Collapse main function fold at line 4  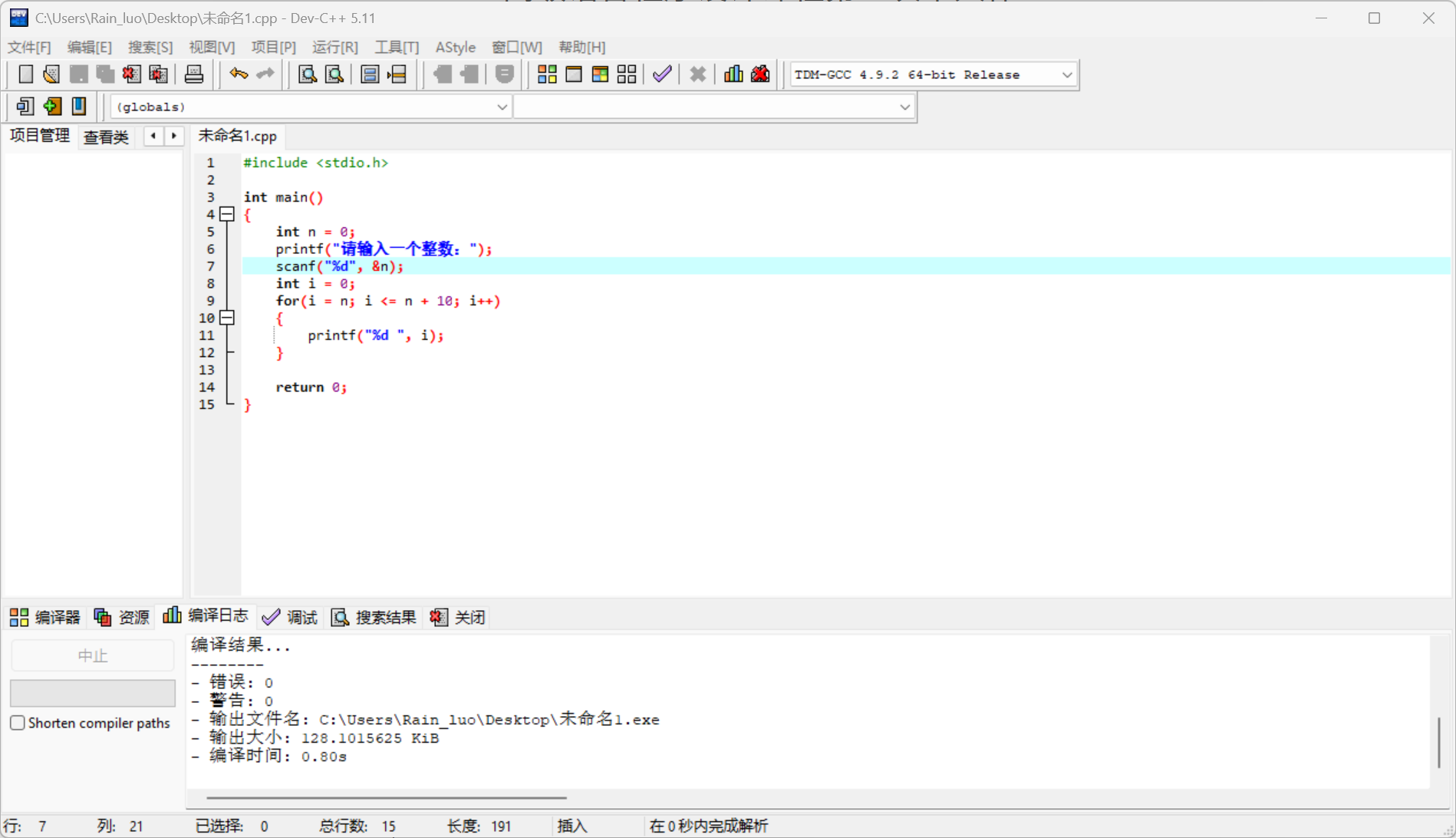tap(227, 214)
